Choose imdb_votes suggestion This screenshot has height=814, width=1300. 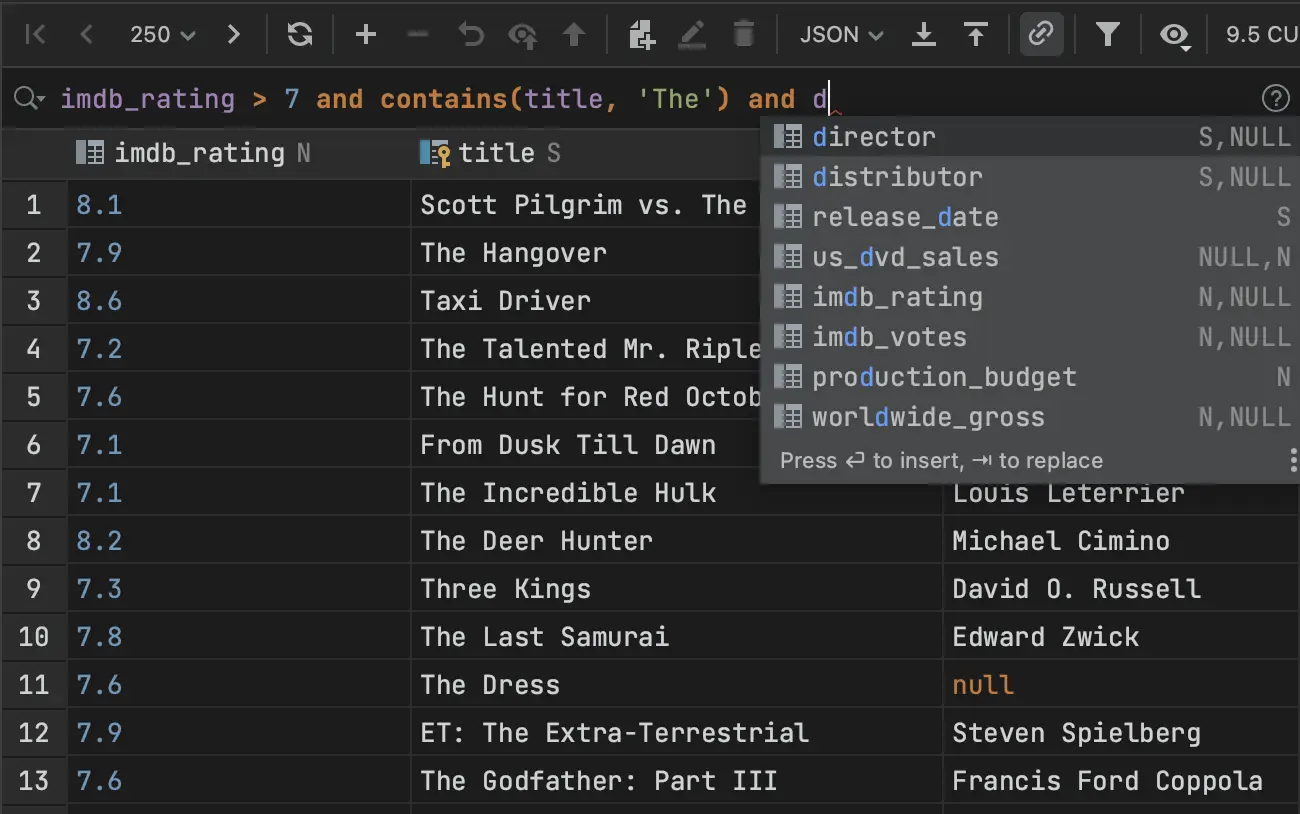1030,337
